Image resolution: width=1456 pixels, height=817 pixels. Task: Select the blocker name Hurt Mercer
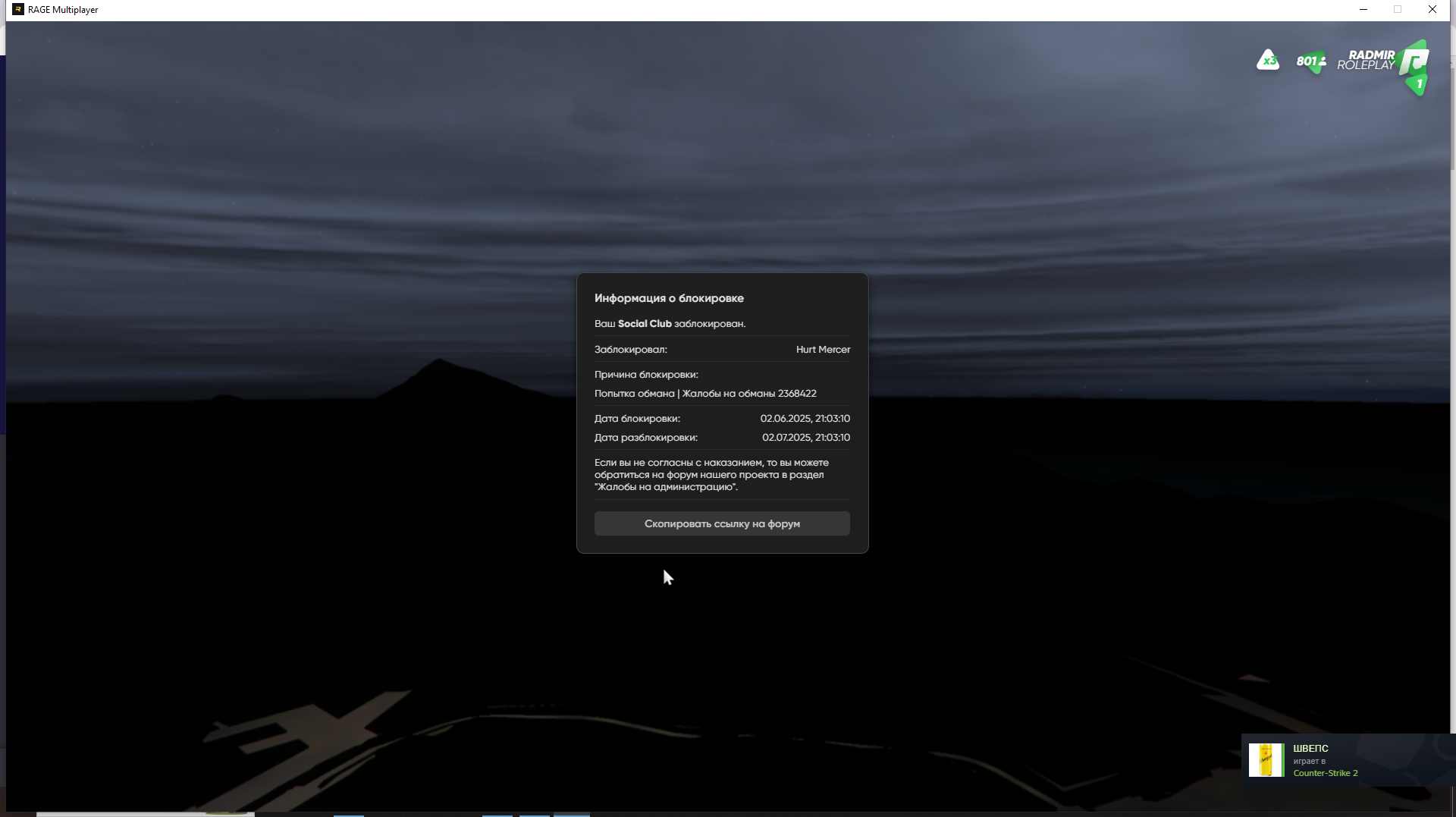pyautogui.click(x=823, y=350)
